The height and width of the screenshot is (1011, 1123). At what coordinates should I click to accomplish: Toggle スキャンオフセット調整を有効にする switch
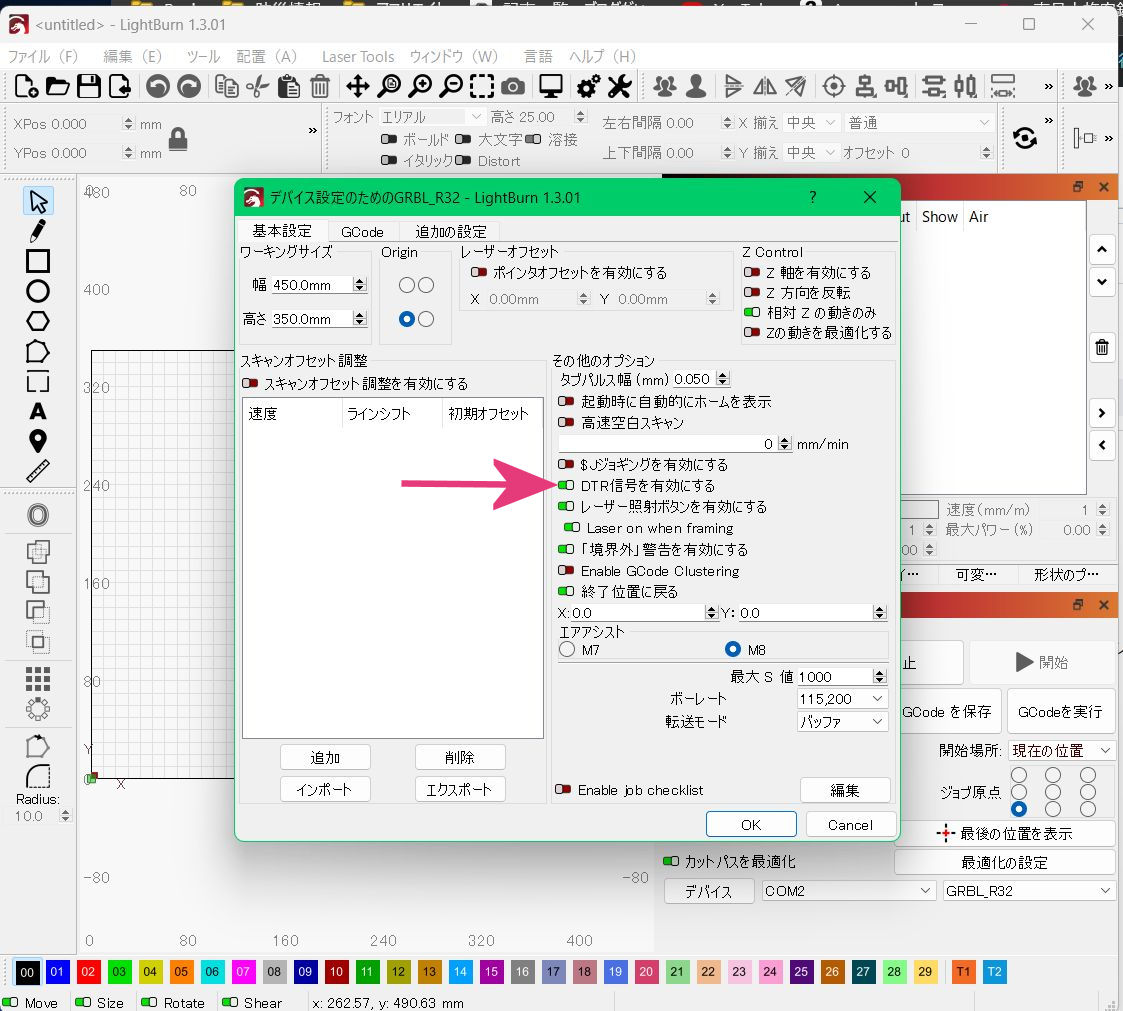click(250, 384)
